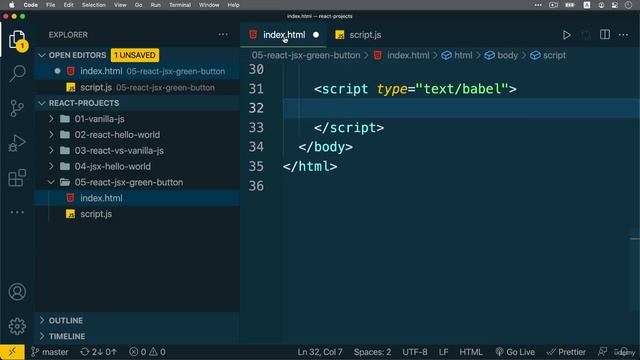Expand the Timeline section

click(x=137, y=336)
